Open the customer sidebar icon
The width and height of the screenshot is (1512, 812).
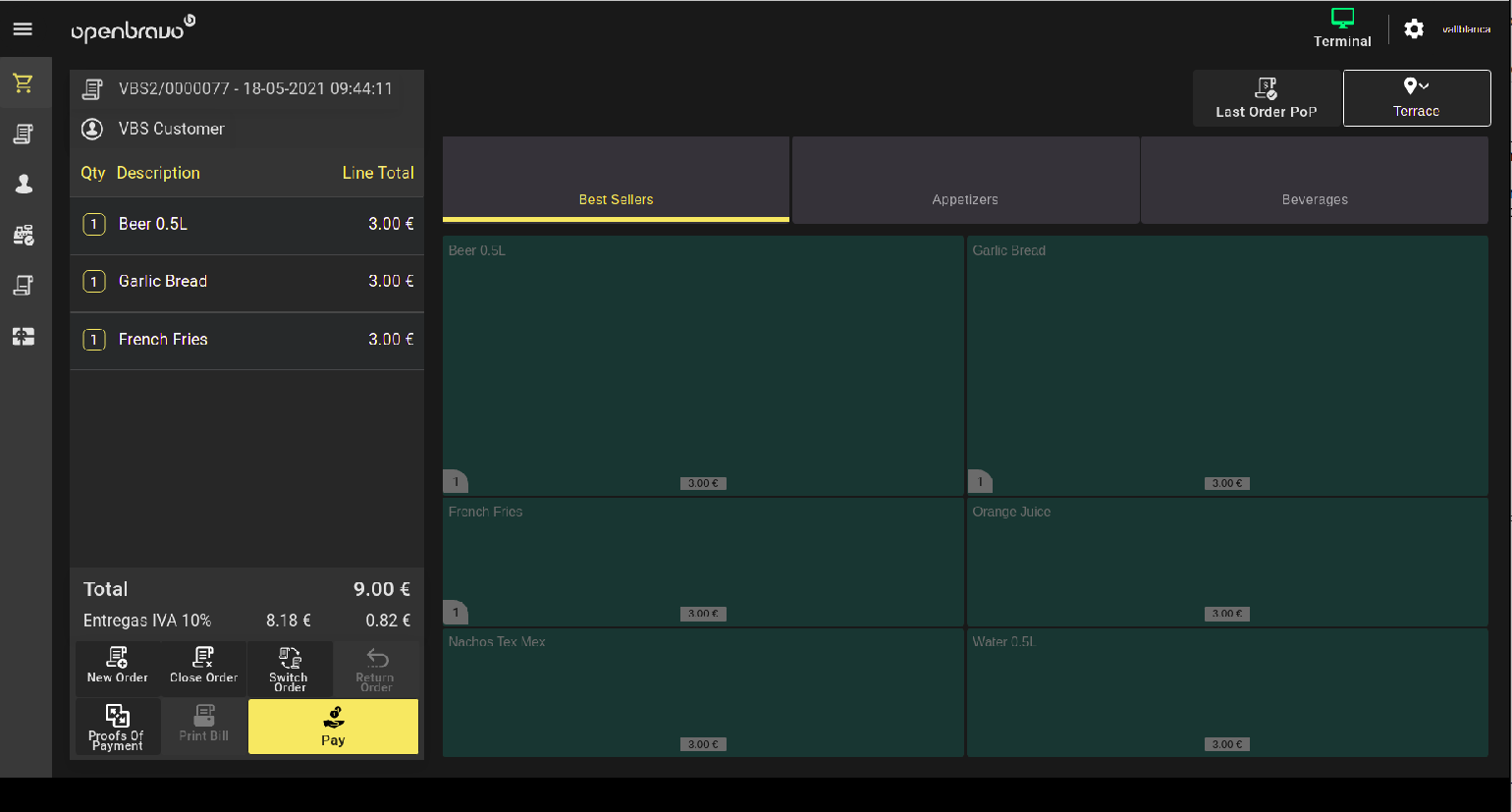pos(24,184)
